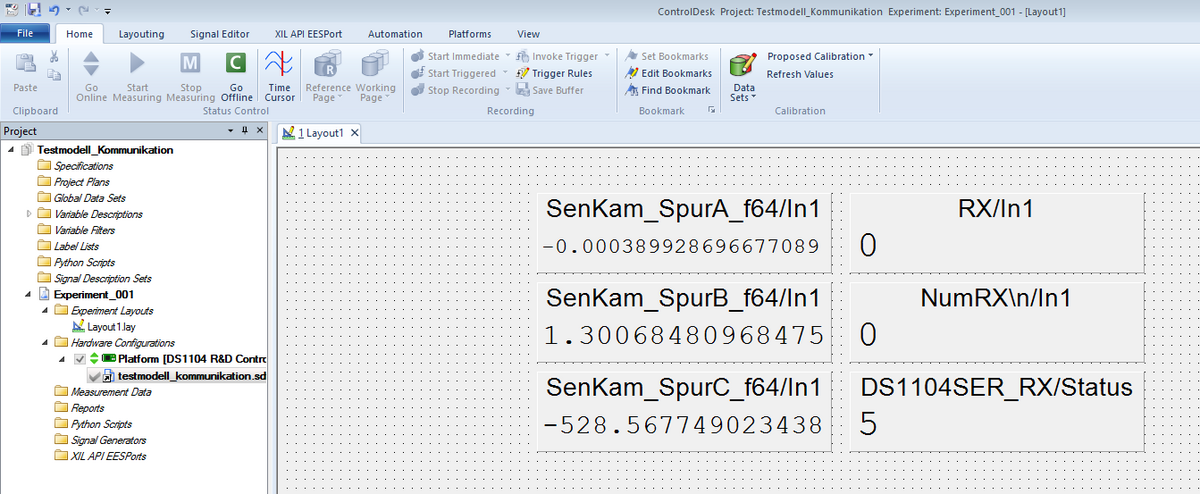Close the Layout1 document tab
This screenshot has height=494, width=1200.
click(354, 133)
